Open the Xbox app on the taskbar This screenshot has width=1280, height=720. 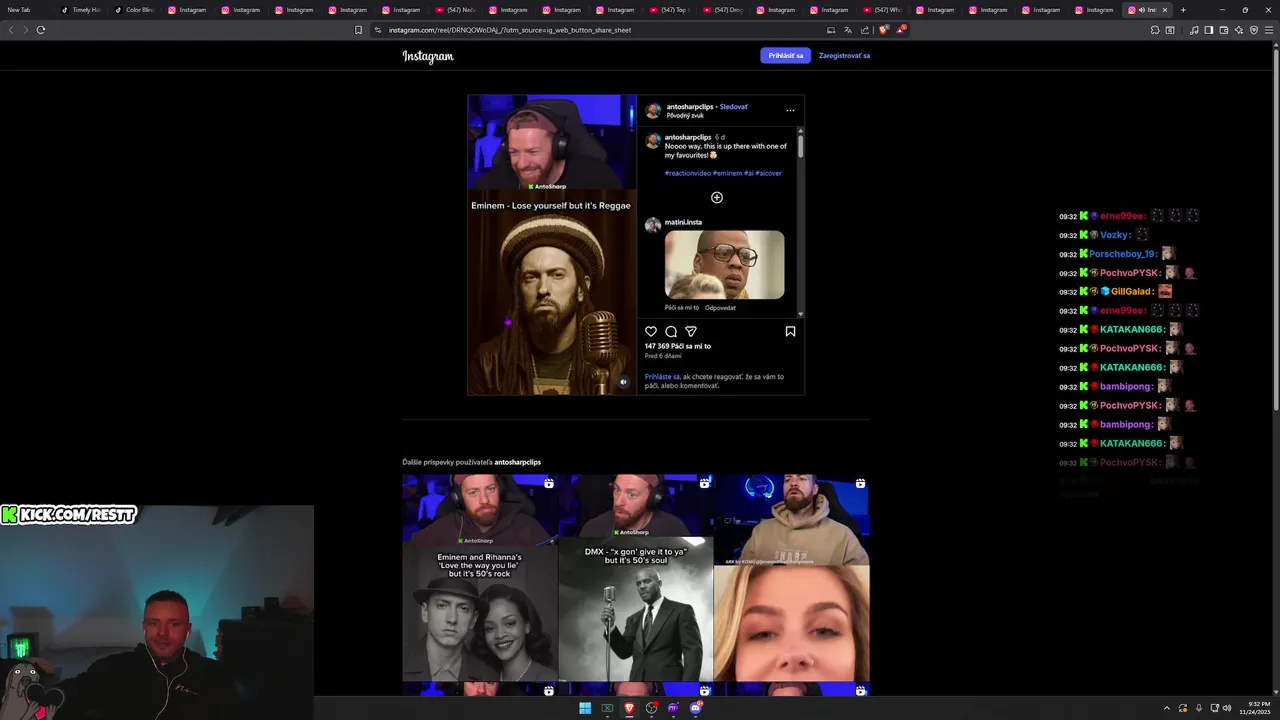tap(607, 708)
